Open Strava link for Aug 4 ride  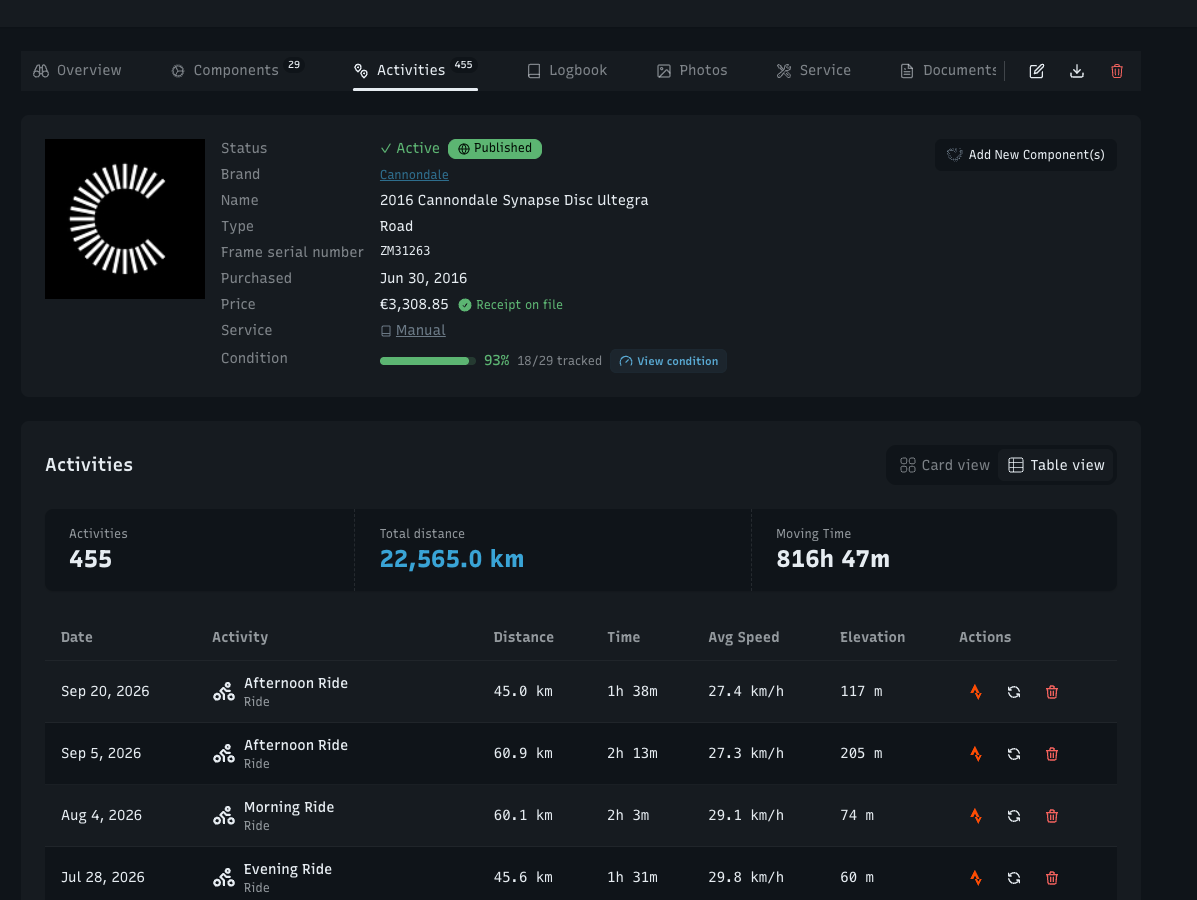(x=976, y=815)
